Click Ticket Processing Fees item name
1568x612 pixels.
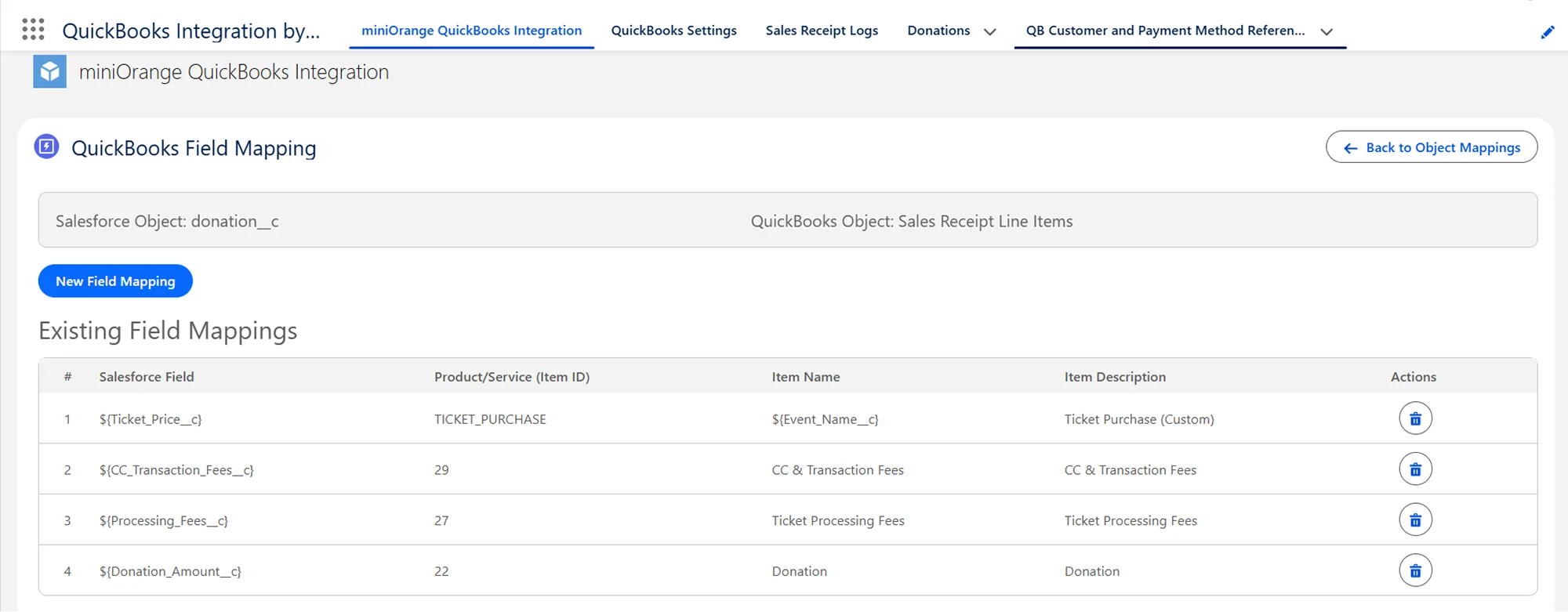coord(838,521)
